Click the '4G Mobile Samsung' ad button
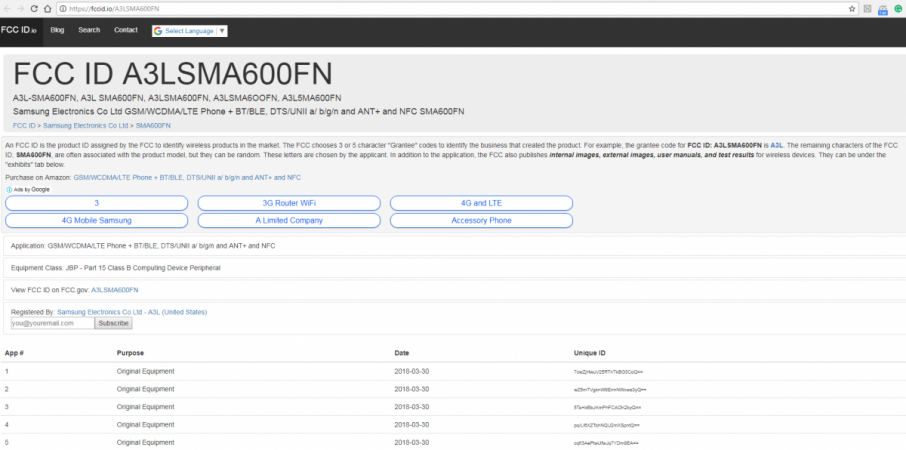The width and height of the screenshot is (906, 450). 96,221
